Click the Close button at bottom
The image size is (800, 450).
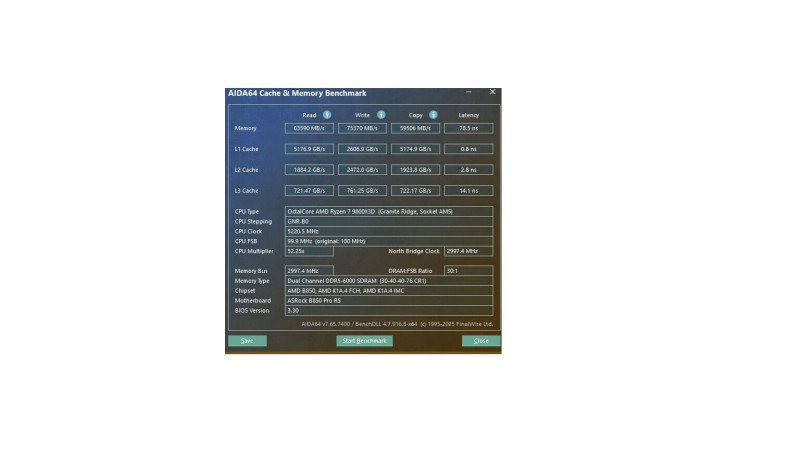(481, 341)
